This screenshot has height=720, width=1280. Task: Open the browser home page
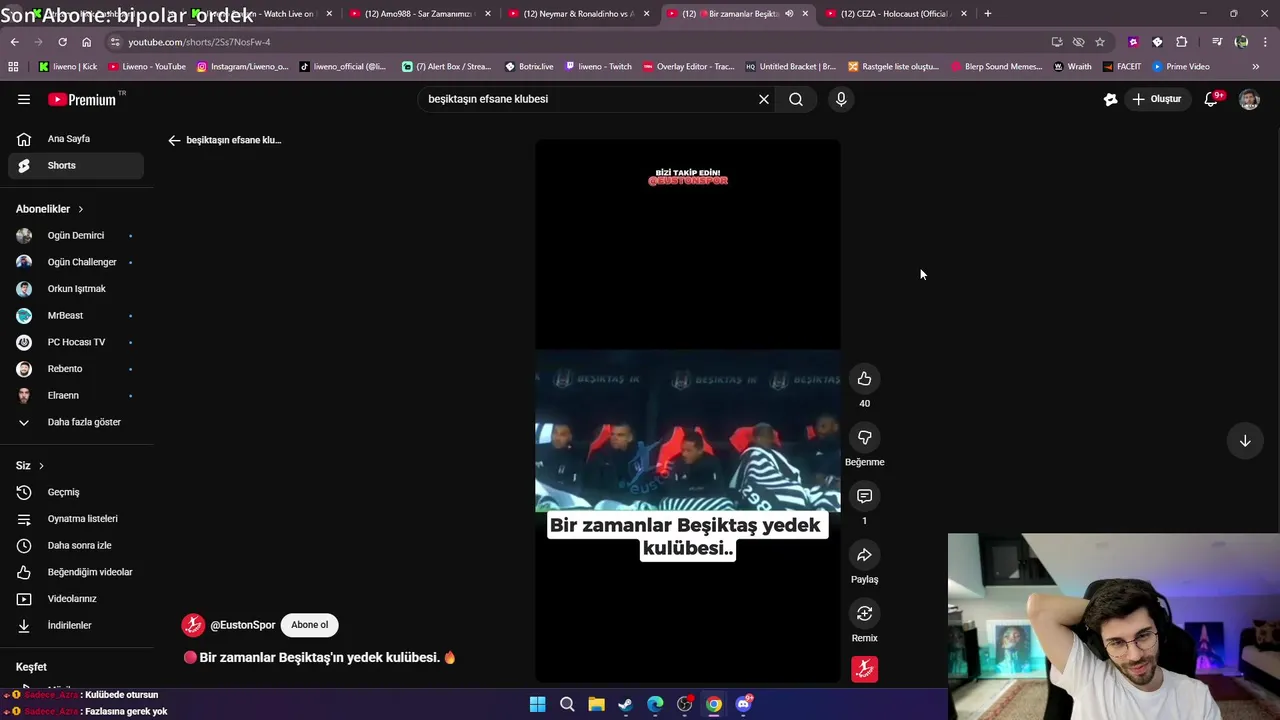(86, 42)
